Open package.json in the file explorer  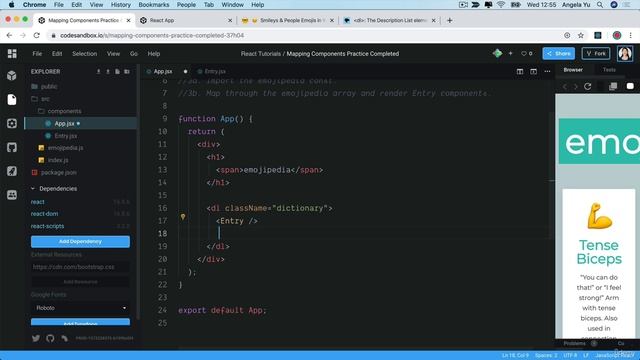pos(58,172)
